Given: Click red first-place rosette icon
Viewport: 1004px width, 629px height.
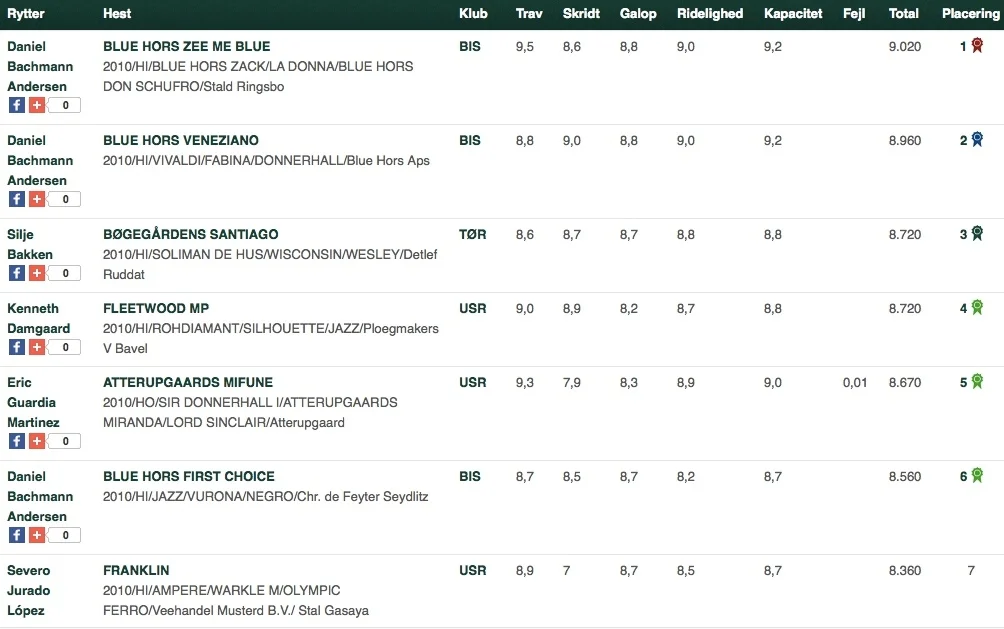Looking at the screenshot, I should click(x=977, y=45).
